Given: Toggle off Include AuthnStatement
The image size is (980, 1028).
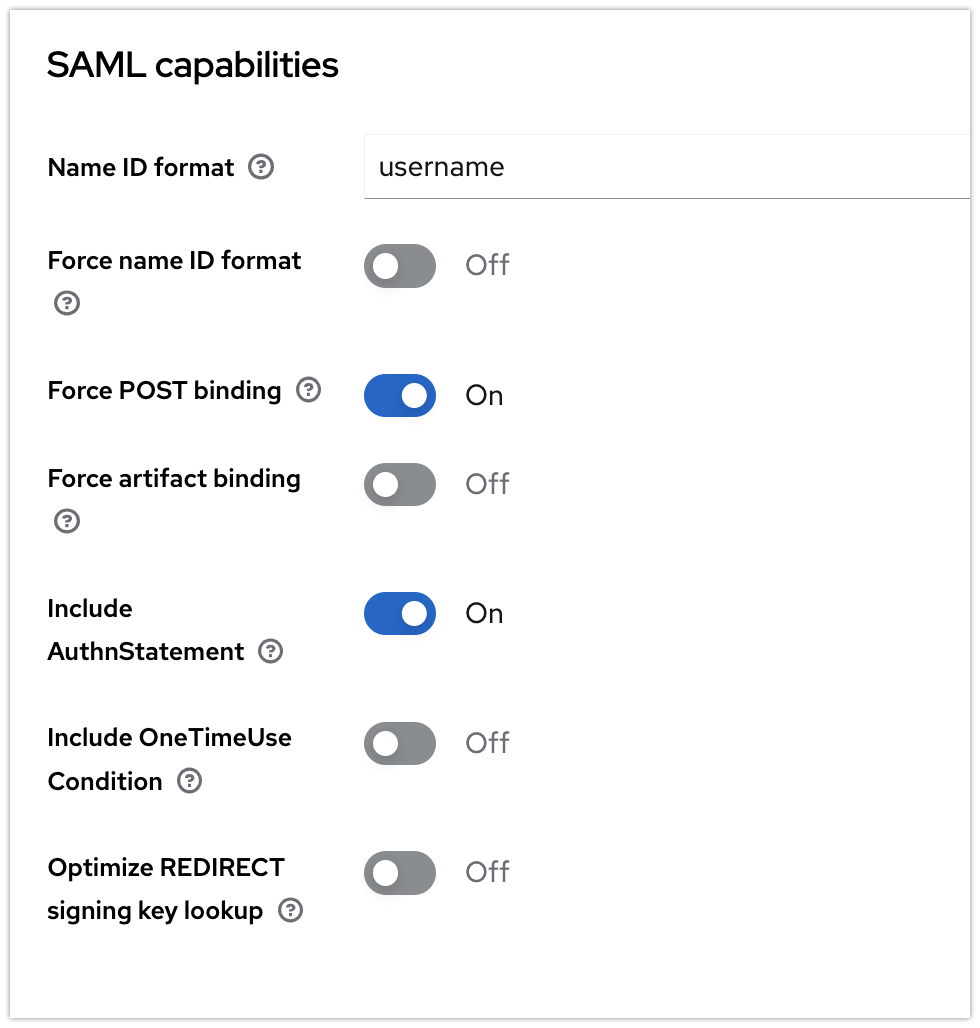Looking at the screenshot, I should click(x=400, y=613).
